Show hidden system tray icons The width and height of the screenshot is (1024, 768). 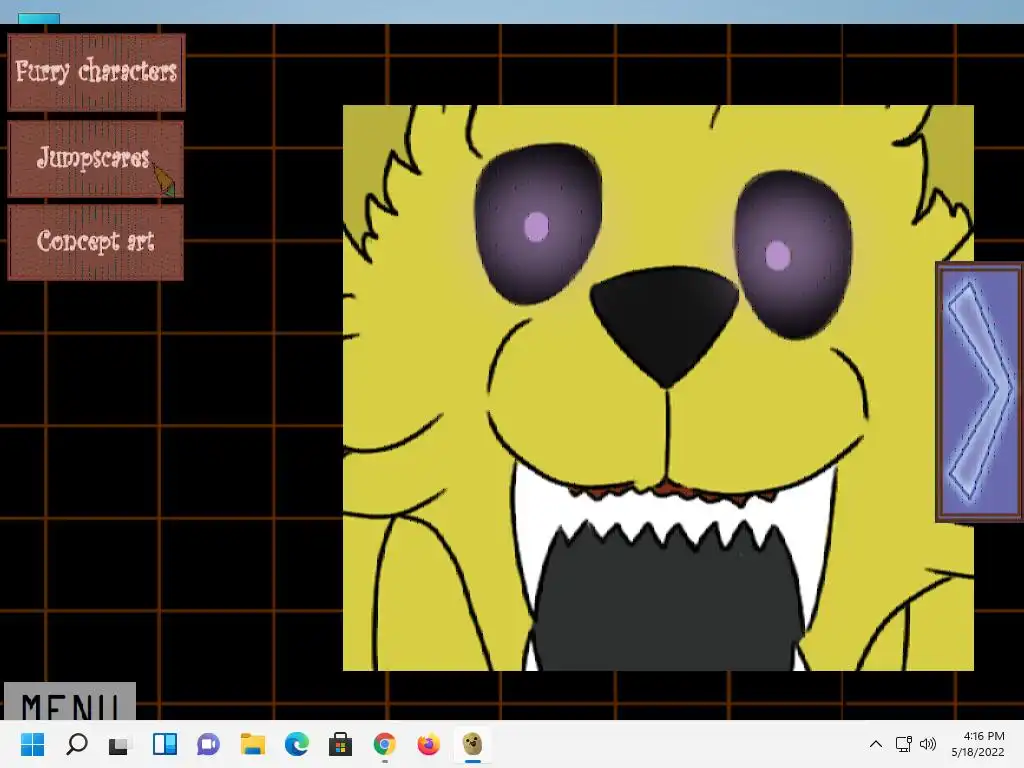point(876,744)
